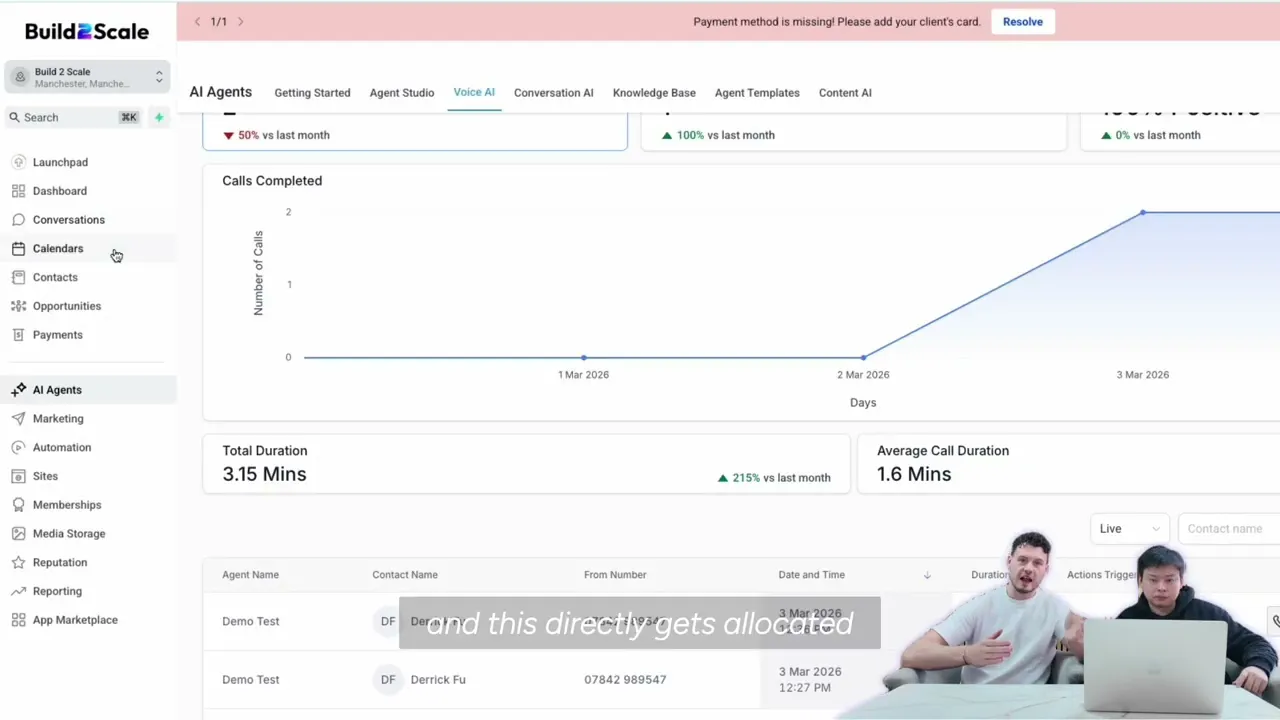Click the Launchpad sidebar icon

18,162
